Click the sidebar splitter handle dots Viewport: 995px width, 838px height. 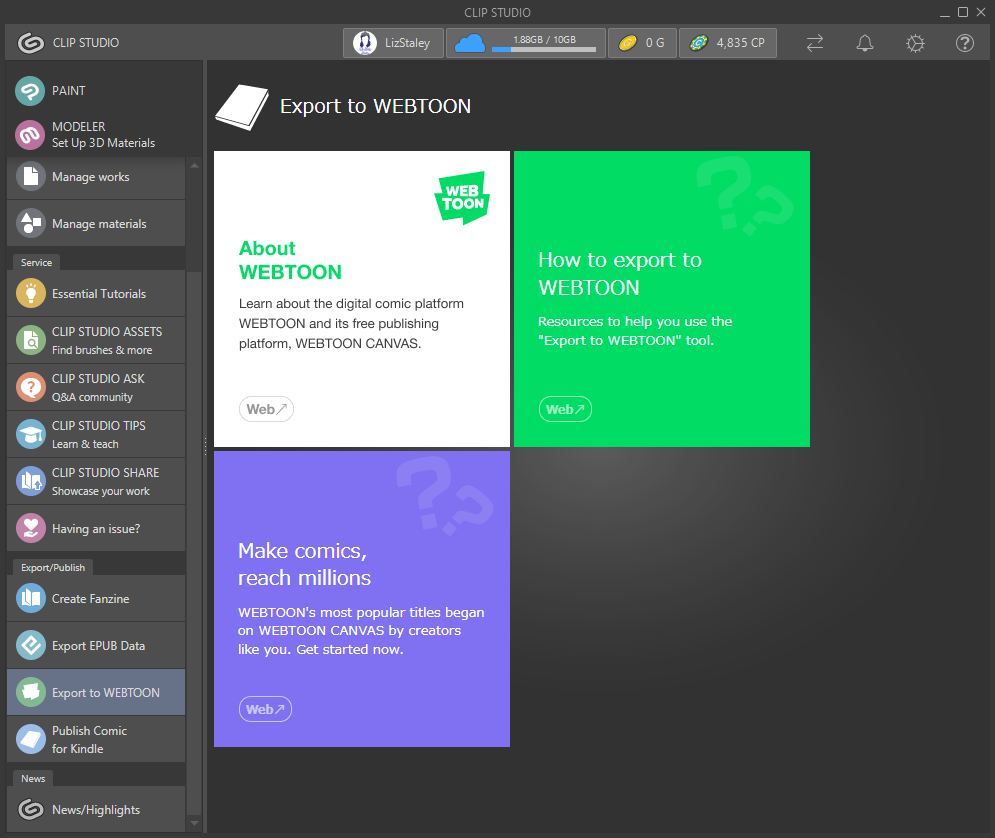(206, 447)
